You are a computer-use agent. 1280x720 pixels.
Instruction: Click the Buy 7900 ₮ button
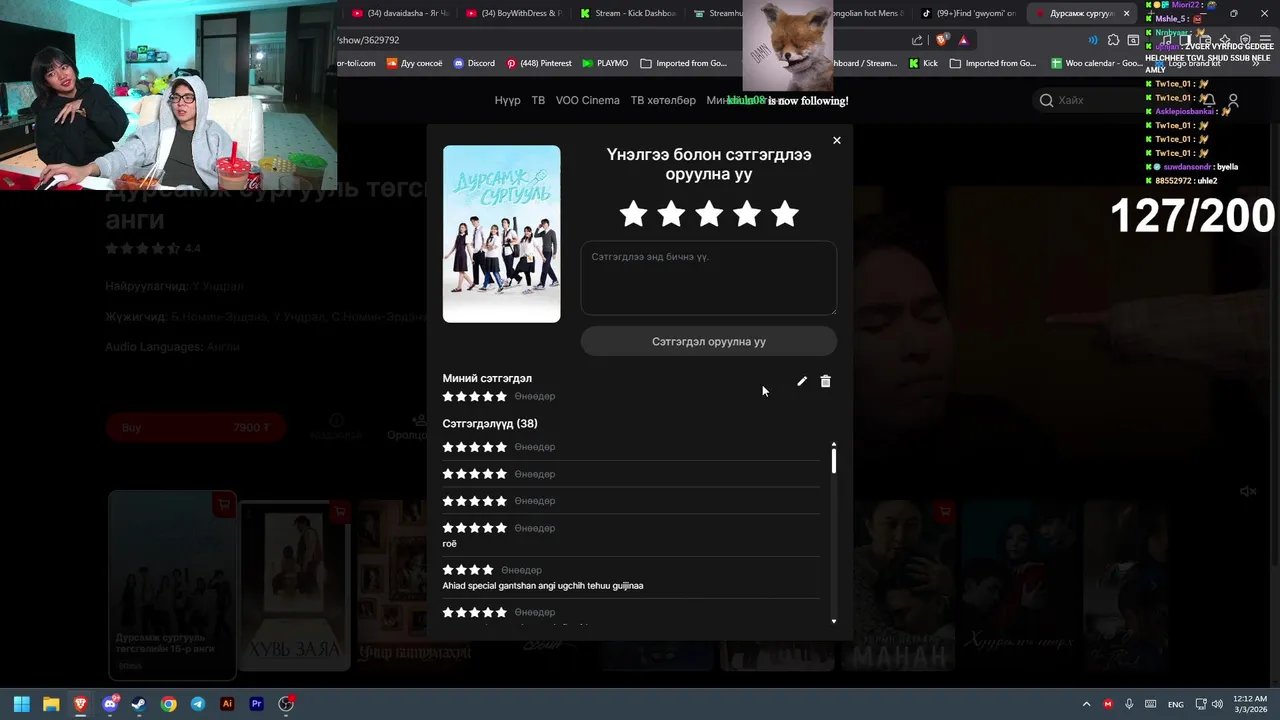(x=196, y=427)
